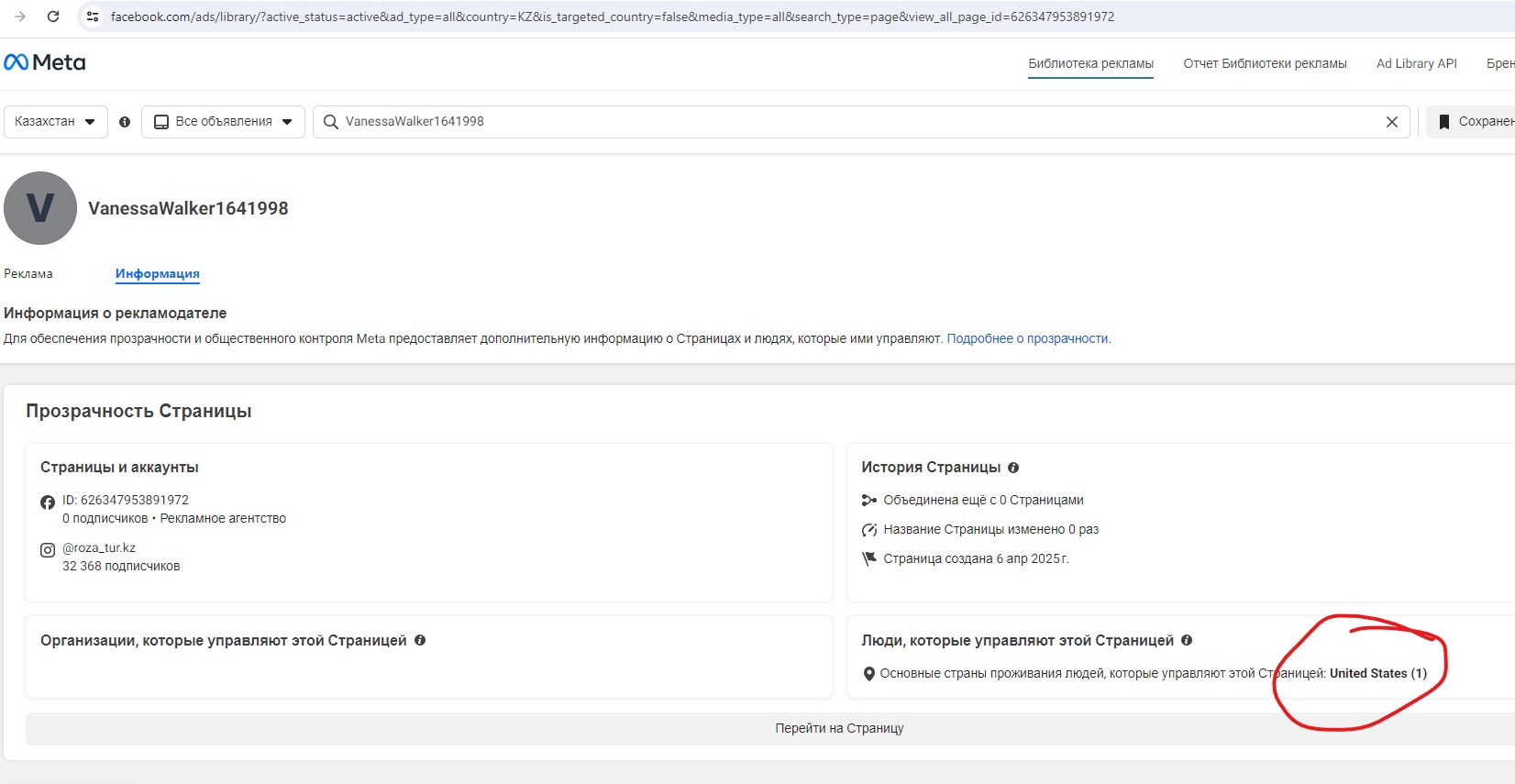
Task: Click the forward navigation arrow
Action: (x=20, y=17)
